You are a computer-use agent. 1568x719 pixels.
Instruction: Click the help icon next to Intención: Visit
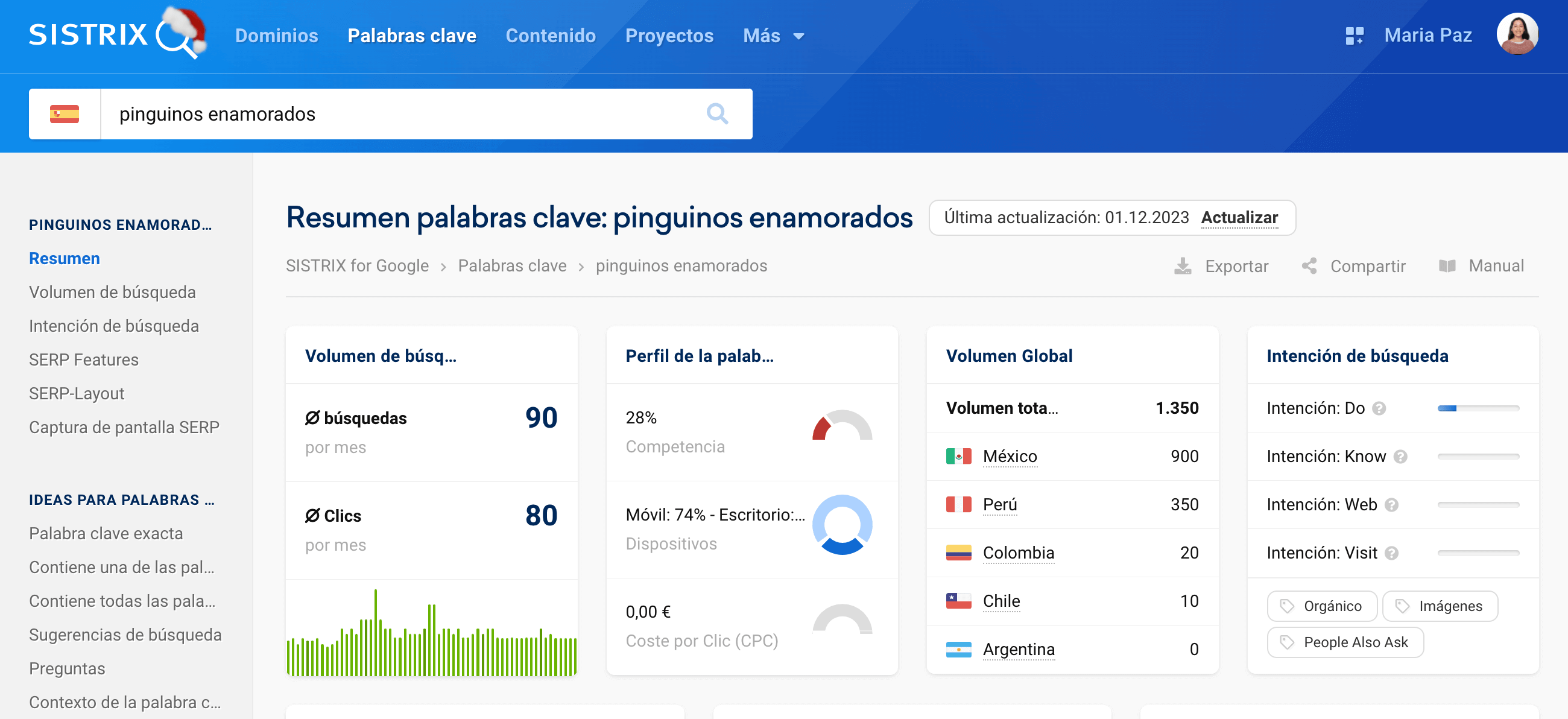tap(1391, 553)
